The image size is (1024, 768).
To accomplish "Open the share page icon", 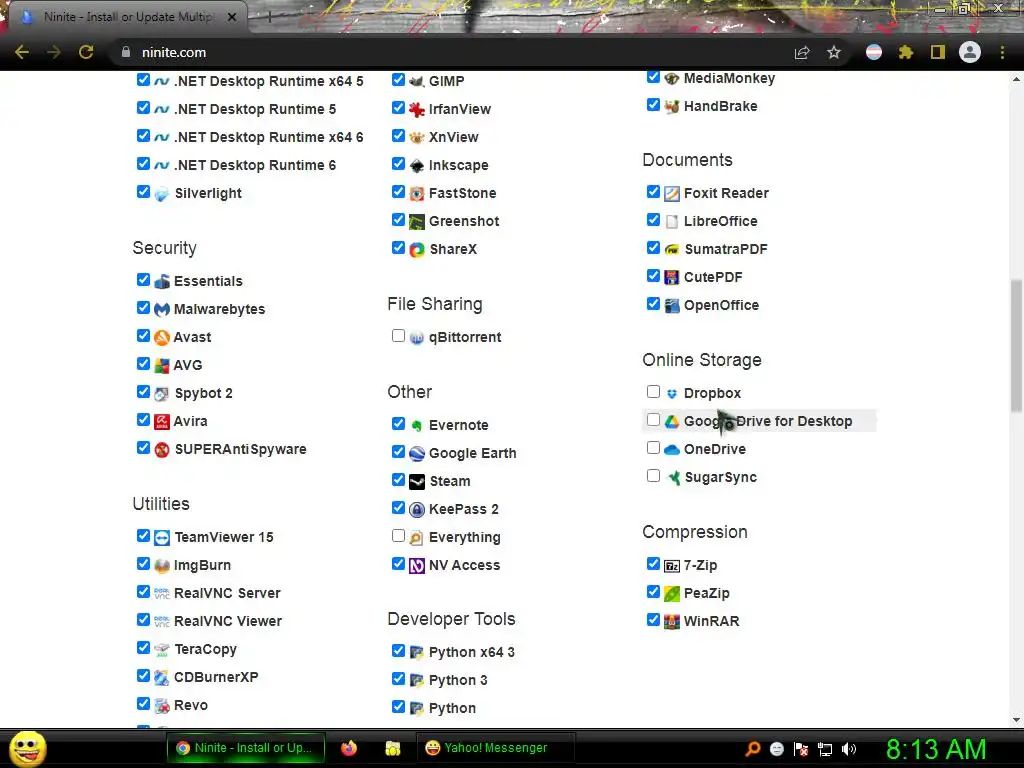I will click(802, 52).
